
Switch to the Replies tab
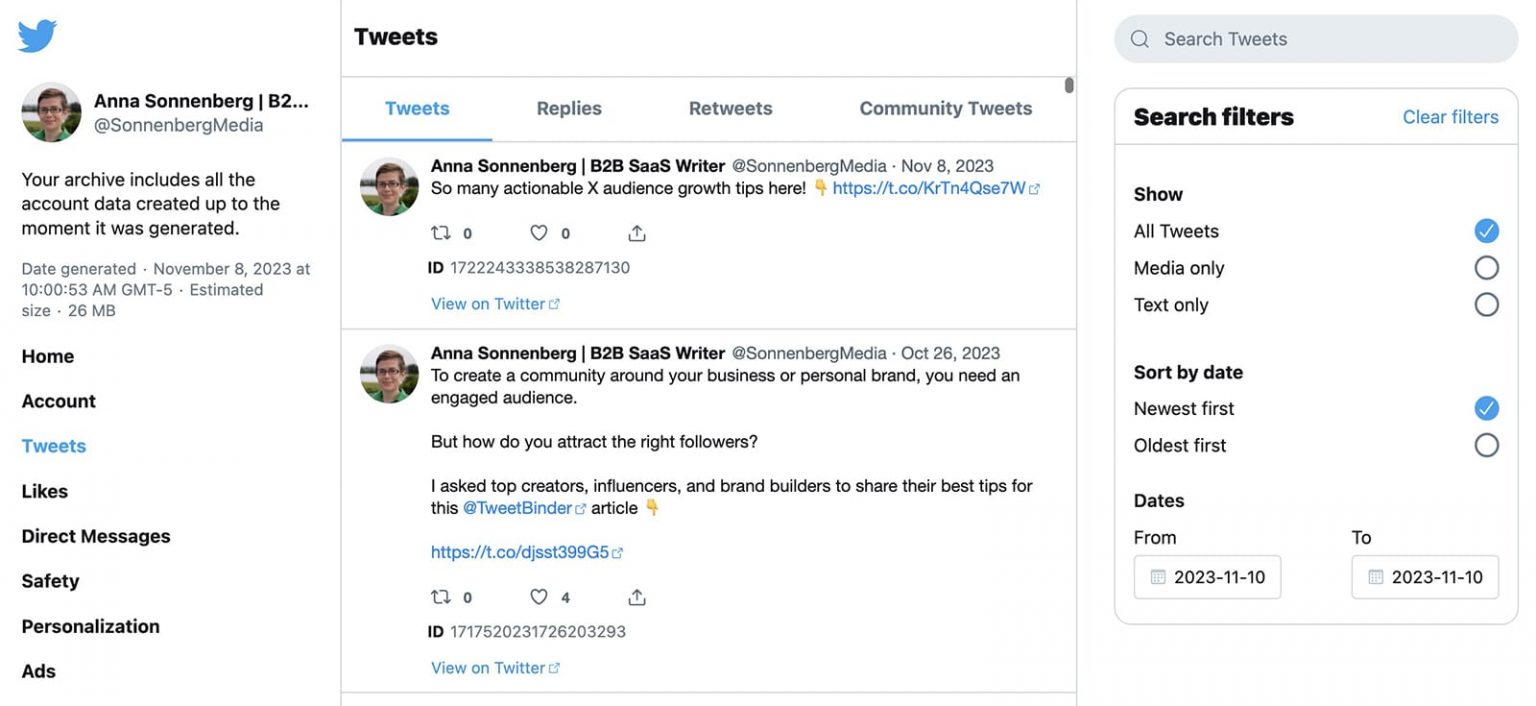pos(568,108)
